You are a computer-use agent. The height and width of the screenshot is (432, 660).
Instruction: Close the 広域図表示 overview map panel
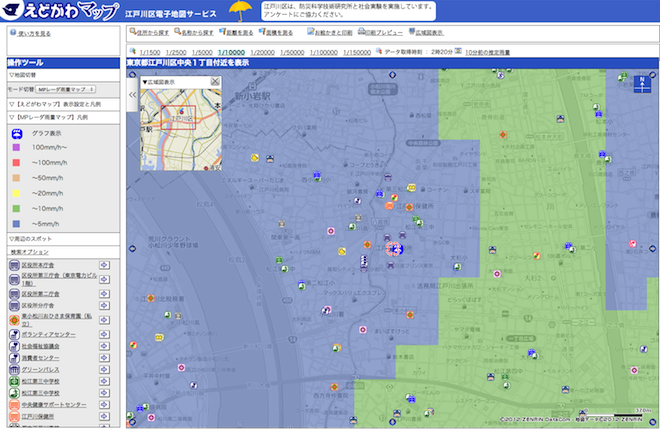point(215,81)
